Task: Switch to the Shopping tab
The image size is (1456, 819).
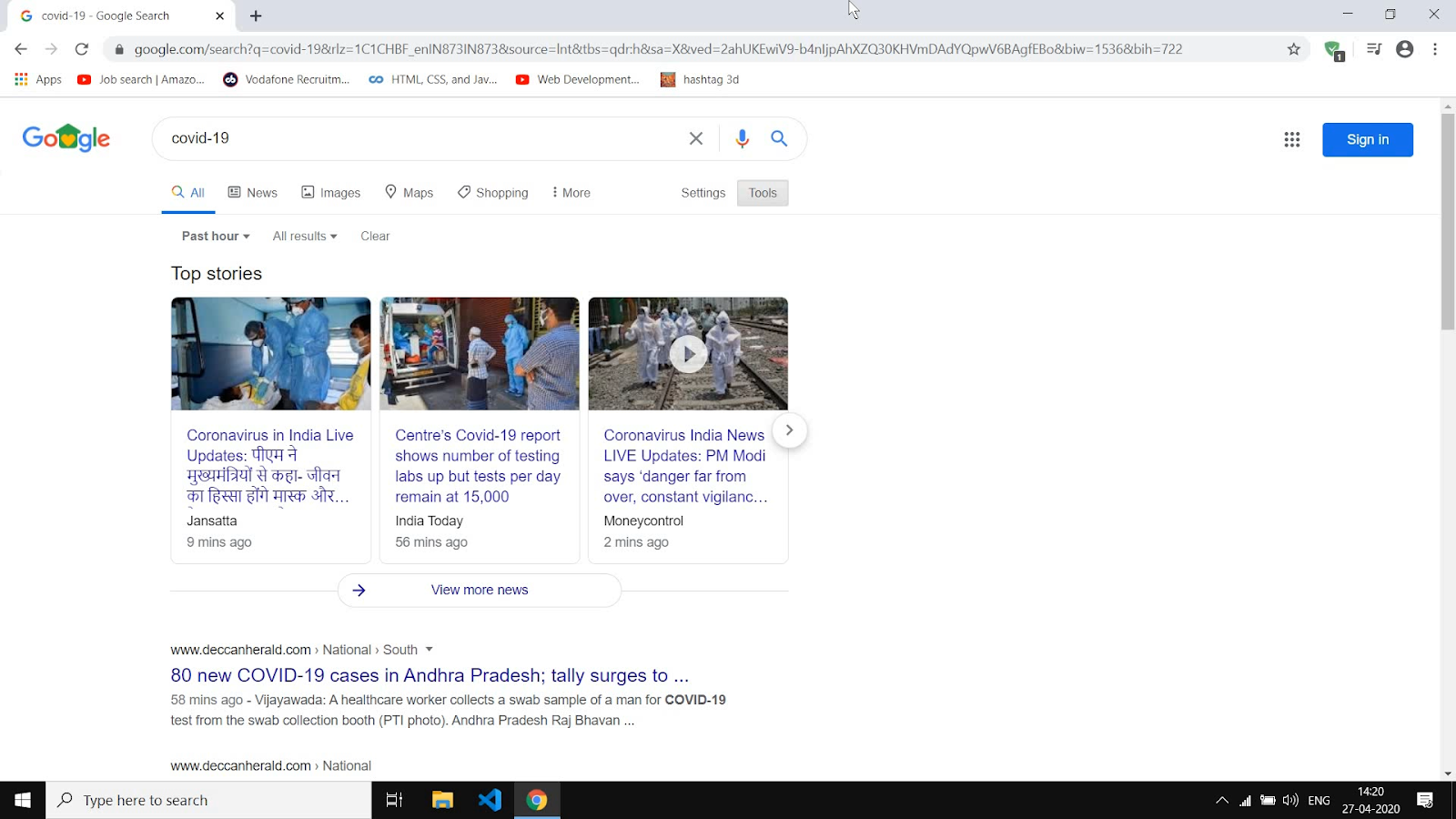Action: point(492,193)
